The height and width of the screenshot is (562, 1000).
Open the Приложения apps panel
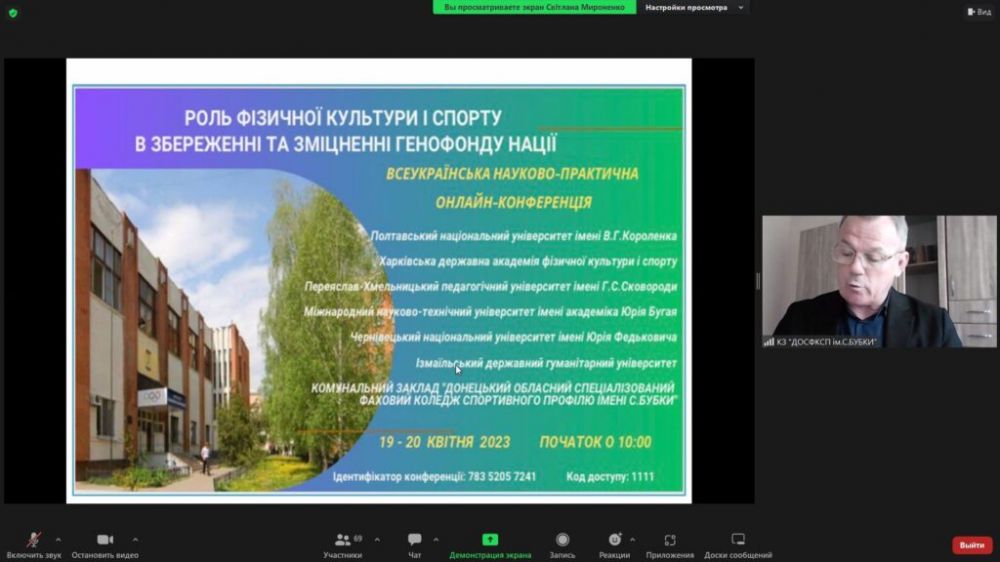670,541
